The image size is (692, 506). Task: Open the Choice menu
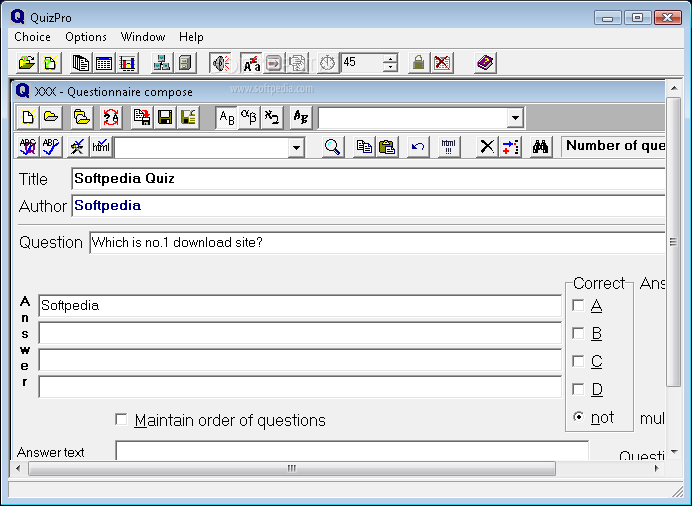tap(32, 37)
